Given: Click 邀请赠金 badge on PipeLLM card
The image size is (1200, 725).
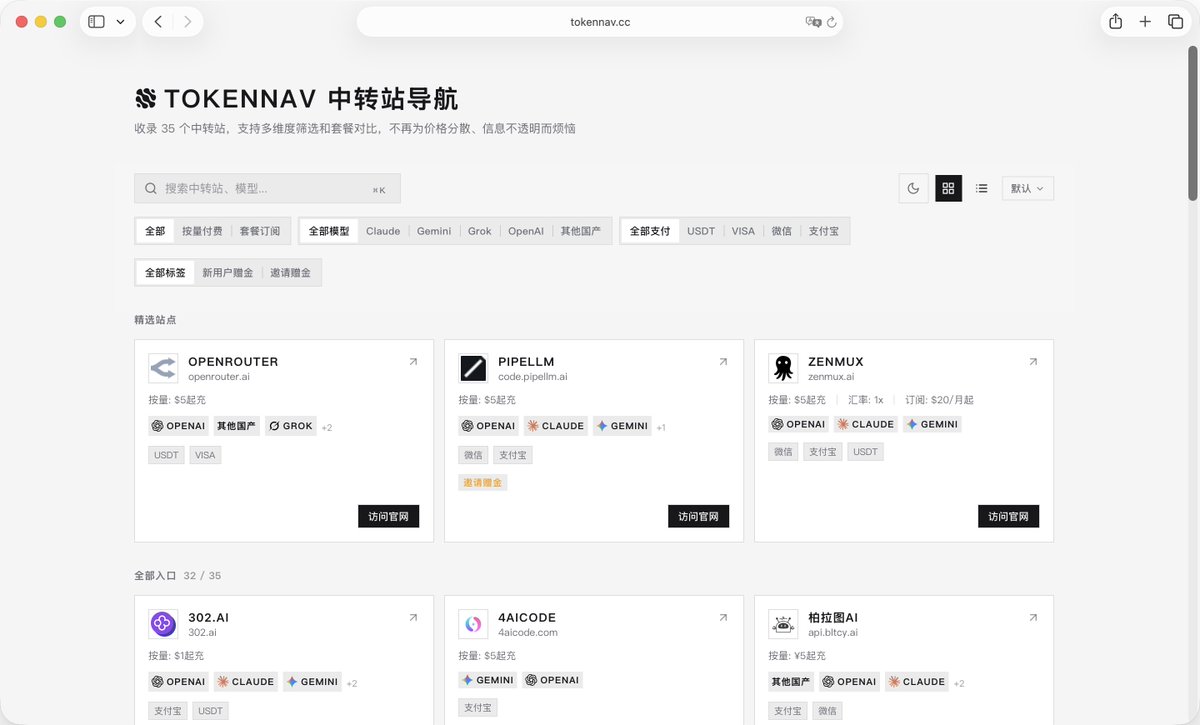Looking at the screenshot, I should tap(483, 482).
